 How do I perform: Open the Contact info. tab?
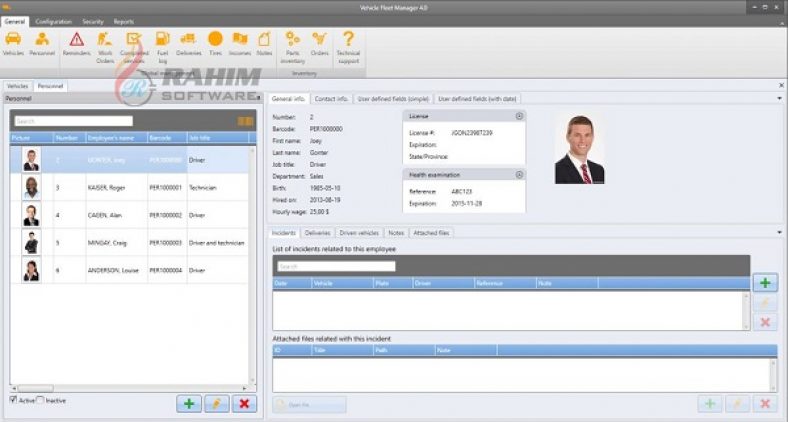click(x=331, y=99)
